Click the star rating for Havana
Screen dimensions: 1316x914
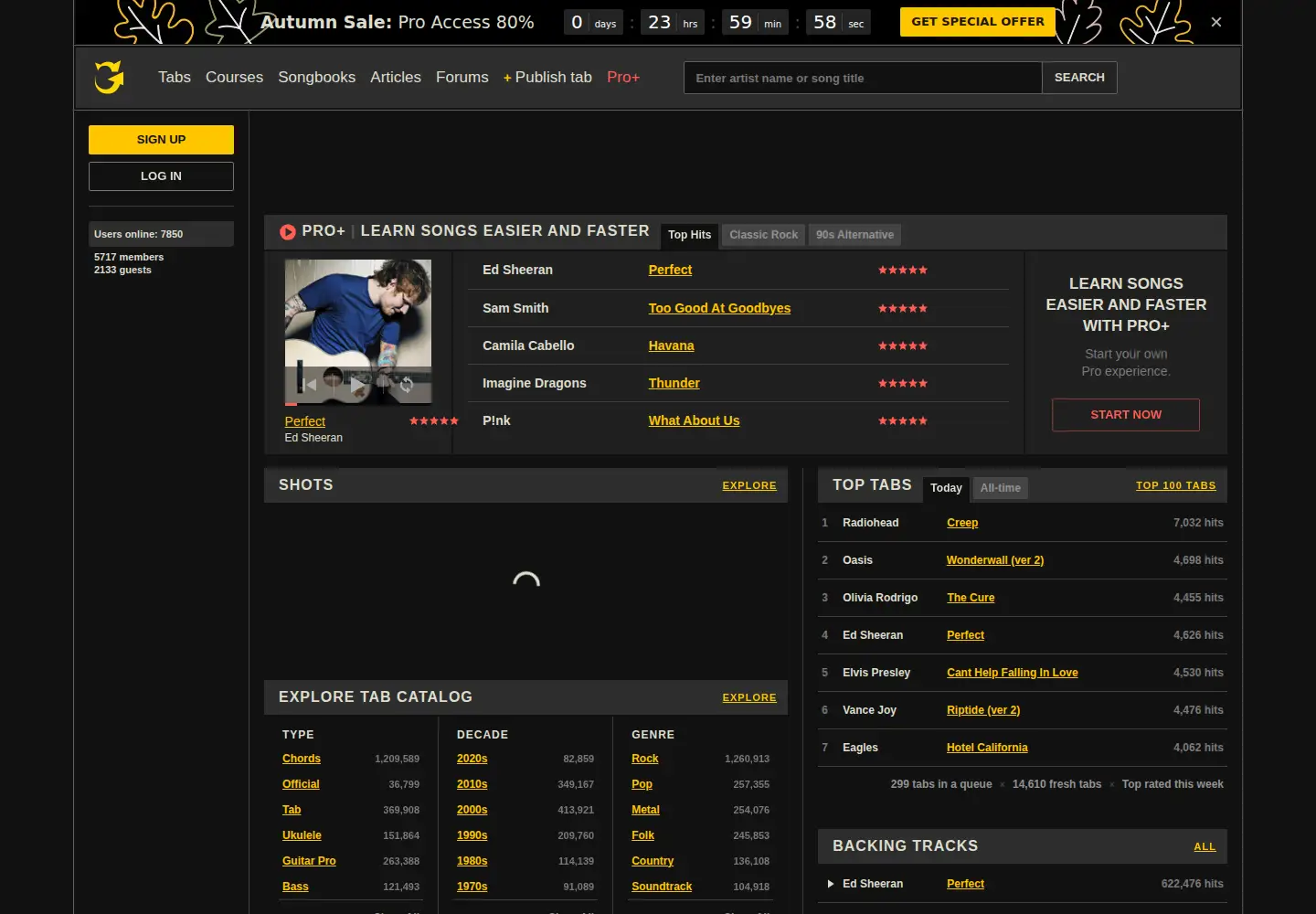pyautogui.click(x=902, y=346)
